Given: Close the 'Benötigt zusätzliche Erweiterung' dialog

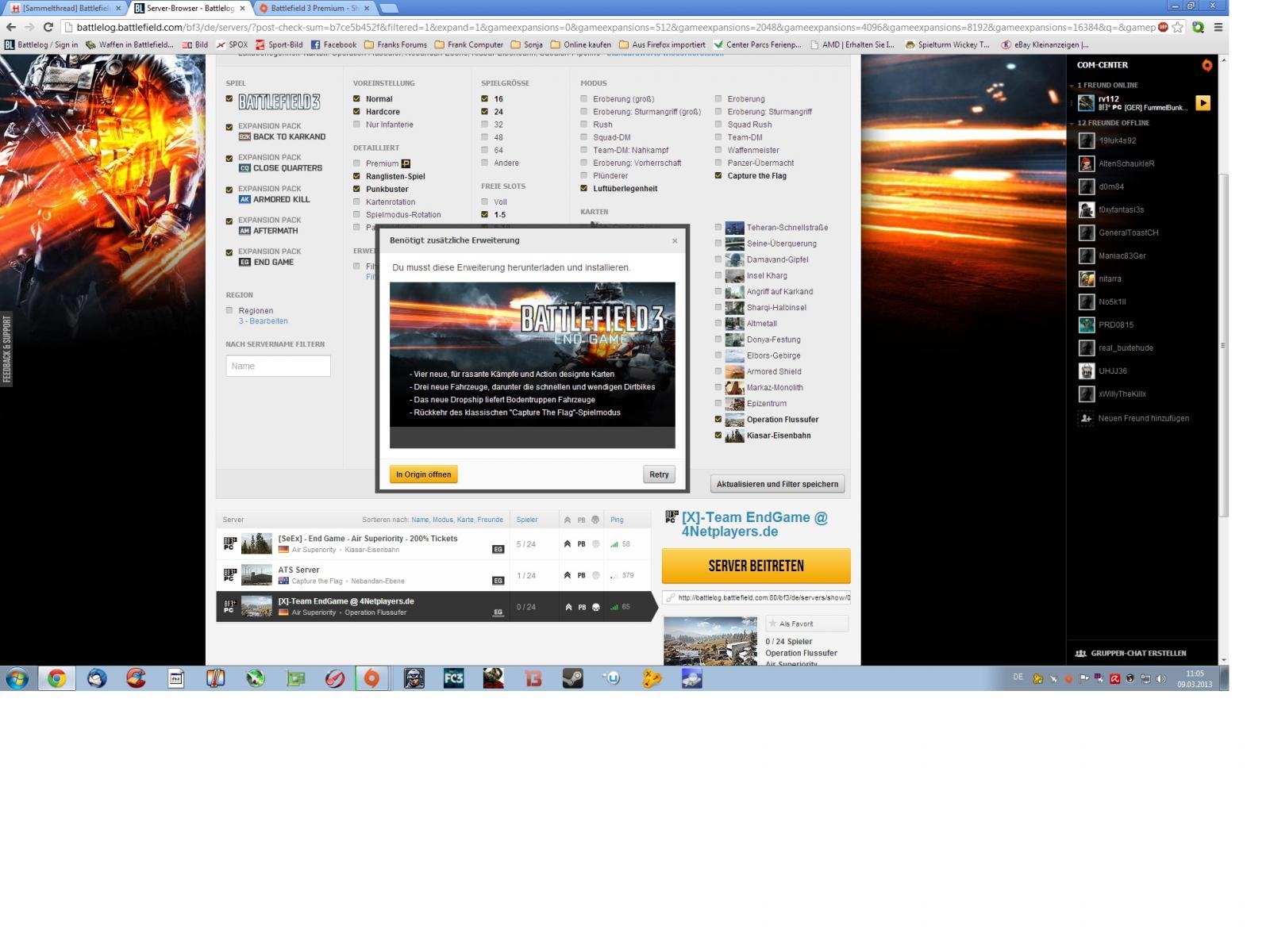Looking at the screenshot, I should coord(675,241).
